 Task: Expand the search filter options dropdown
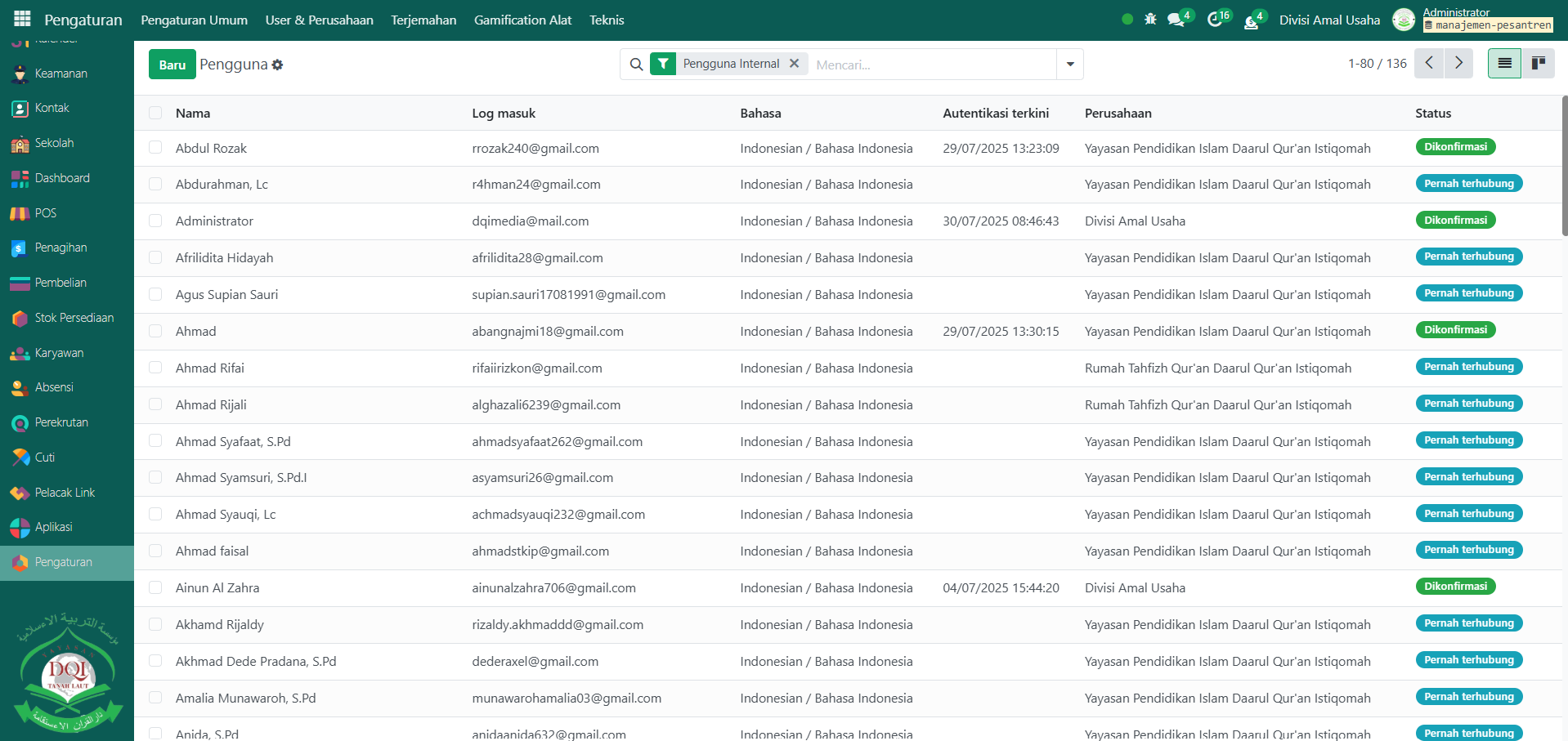coord(1069,64)
